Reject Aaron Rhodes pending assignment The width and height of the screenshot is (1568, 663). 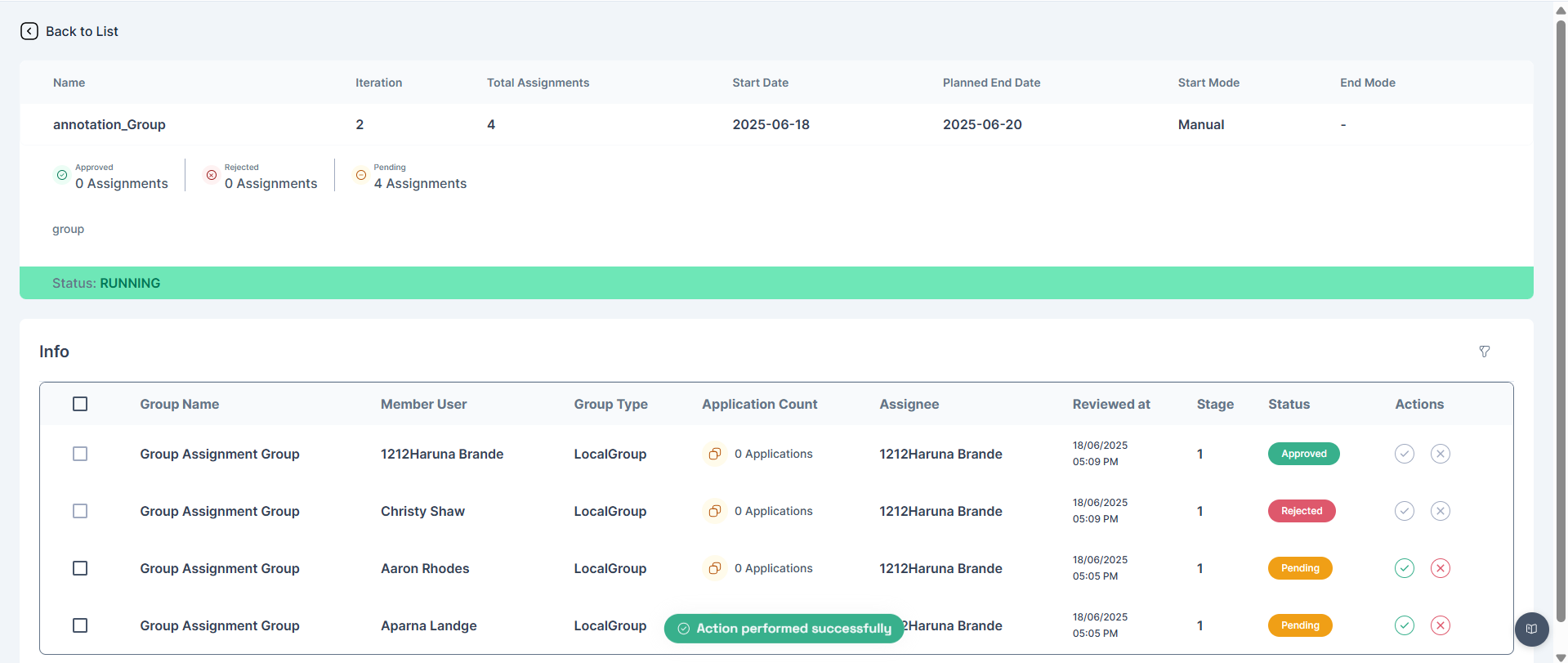[x=1441, y=568]
